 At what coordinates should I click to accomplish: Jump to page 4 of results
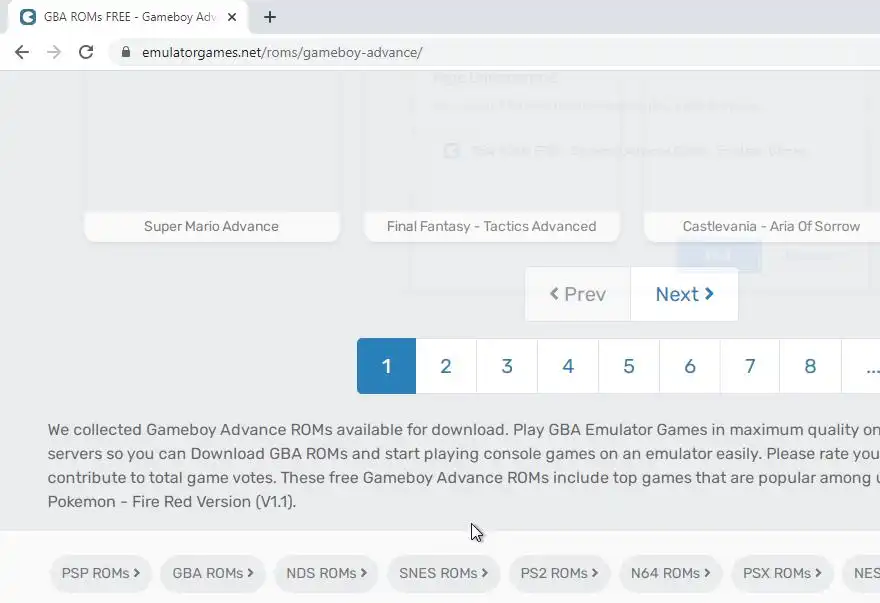568,366
